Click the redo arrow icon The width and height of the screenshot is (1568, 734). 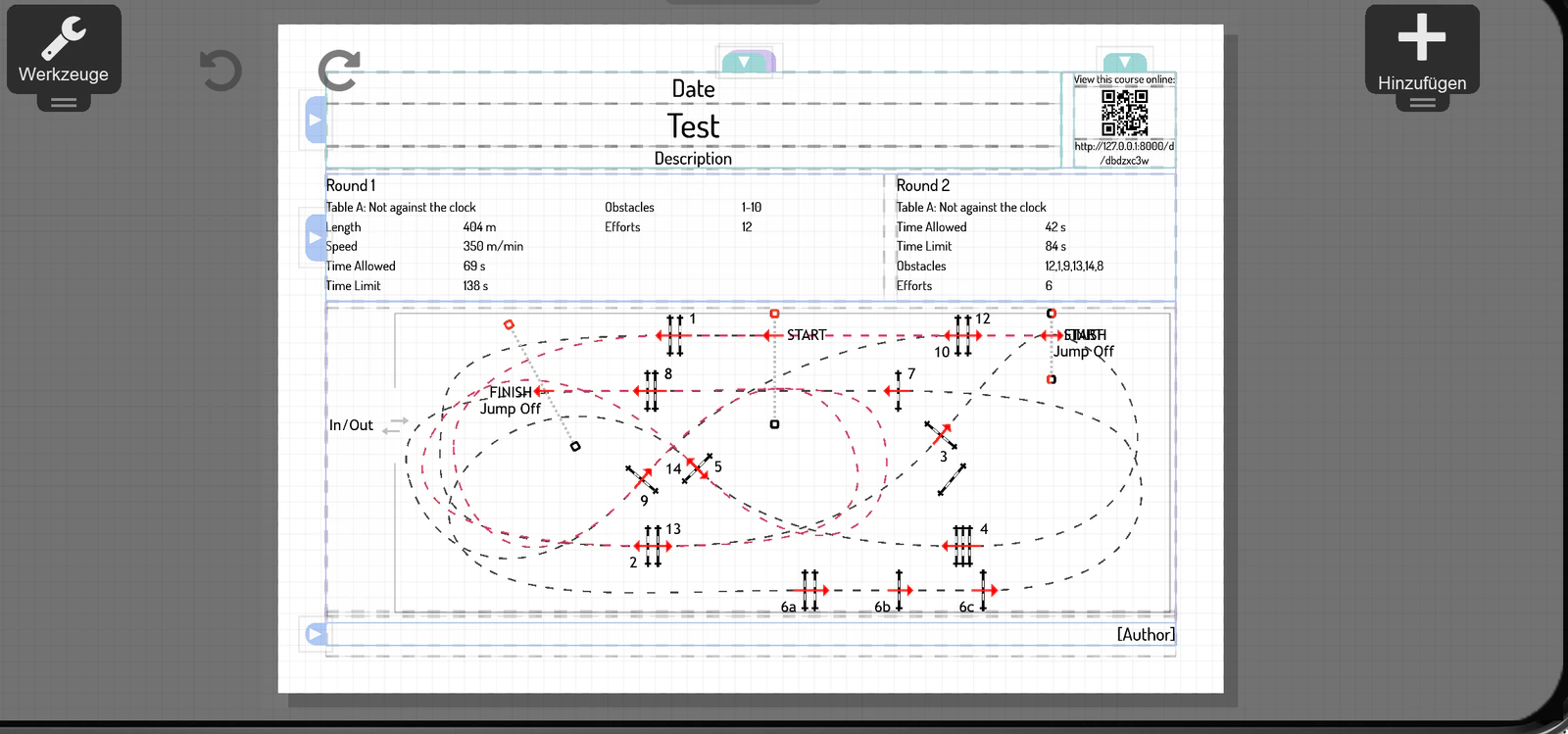click(x=339, y=71)
